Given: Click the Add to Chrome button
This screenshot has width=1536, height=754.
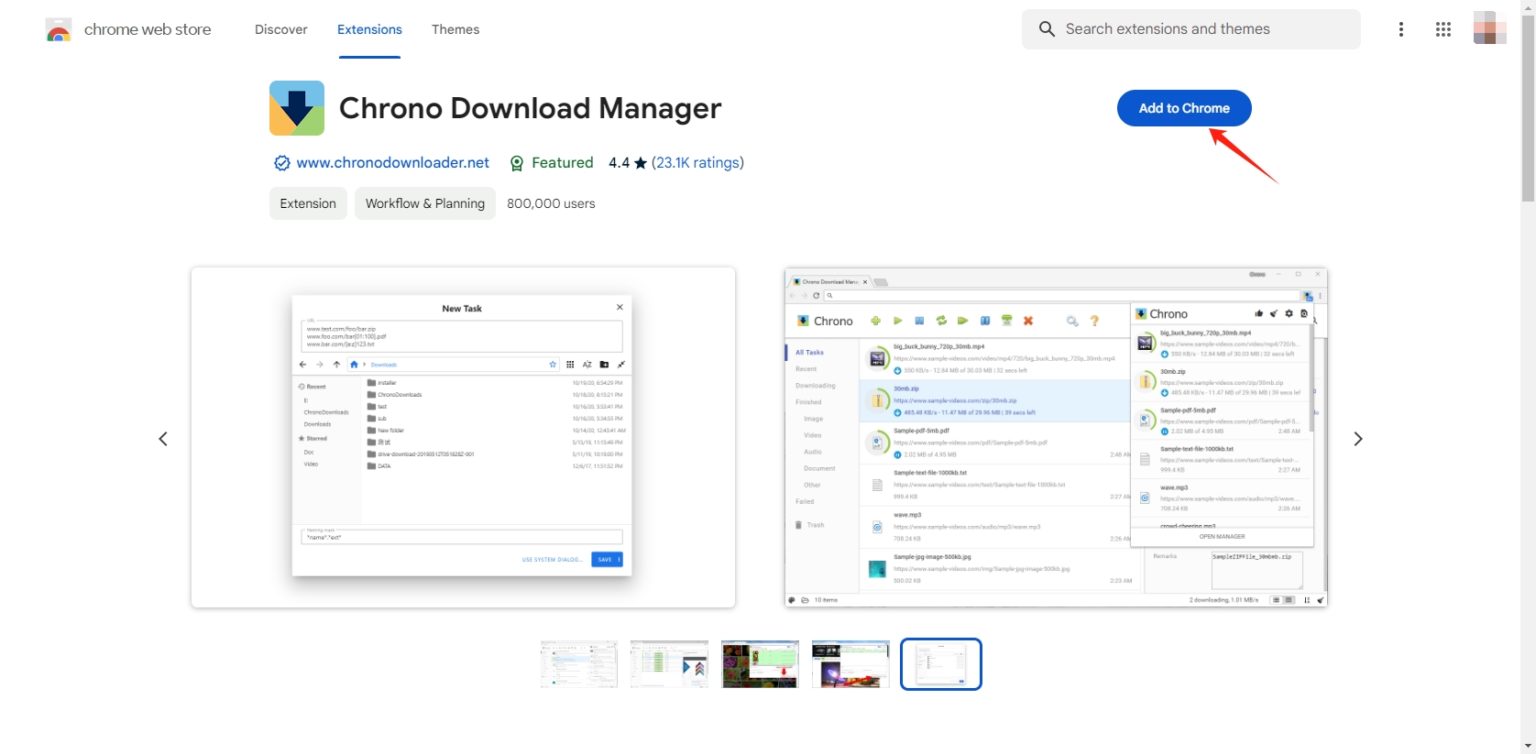Looking at the screenshot, I should 1184,108.
